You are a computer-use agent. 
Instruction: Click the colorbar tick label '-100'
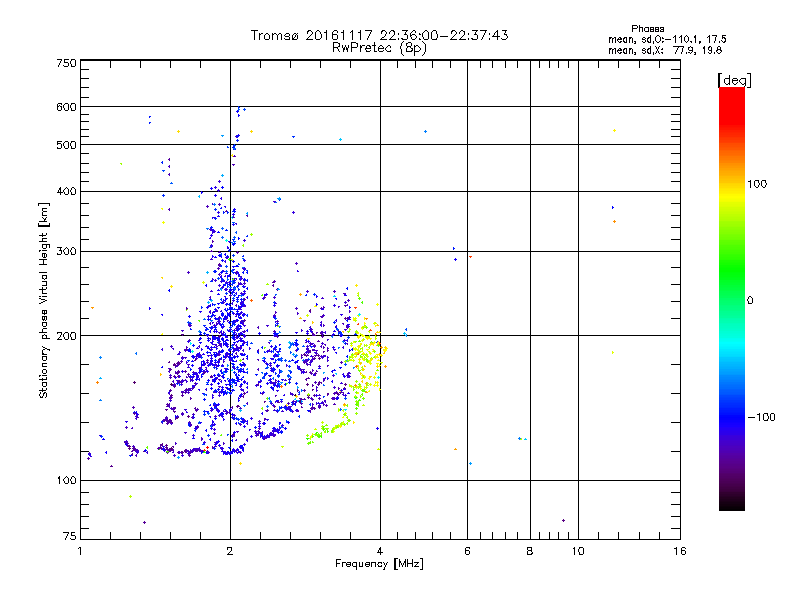tap(761, 417)
